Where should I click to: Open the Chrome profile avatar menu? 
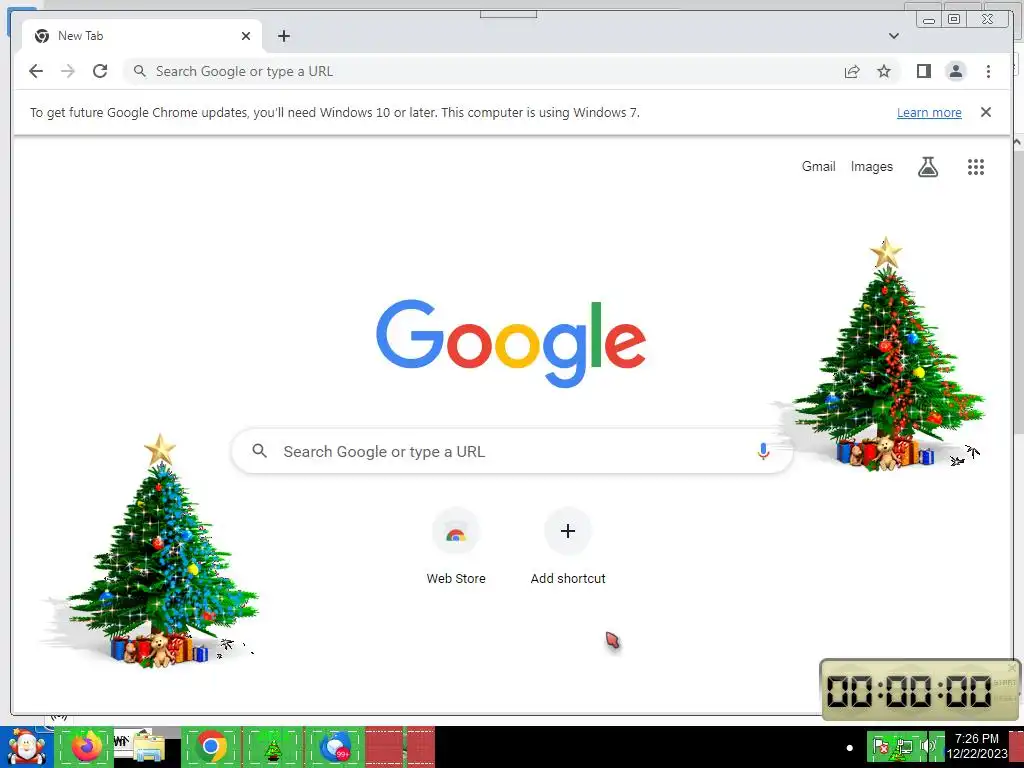955,71
